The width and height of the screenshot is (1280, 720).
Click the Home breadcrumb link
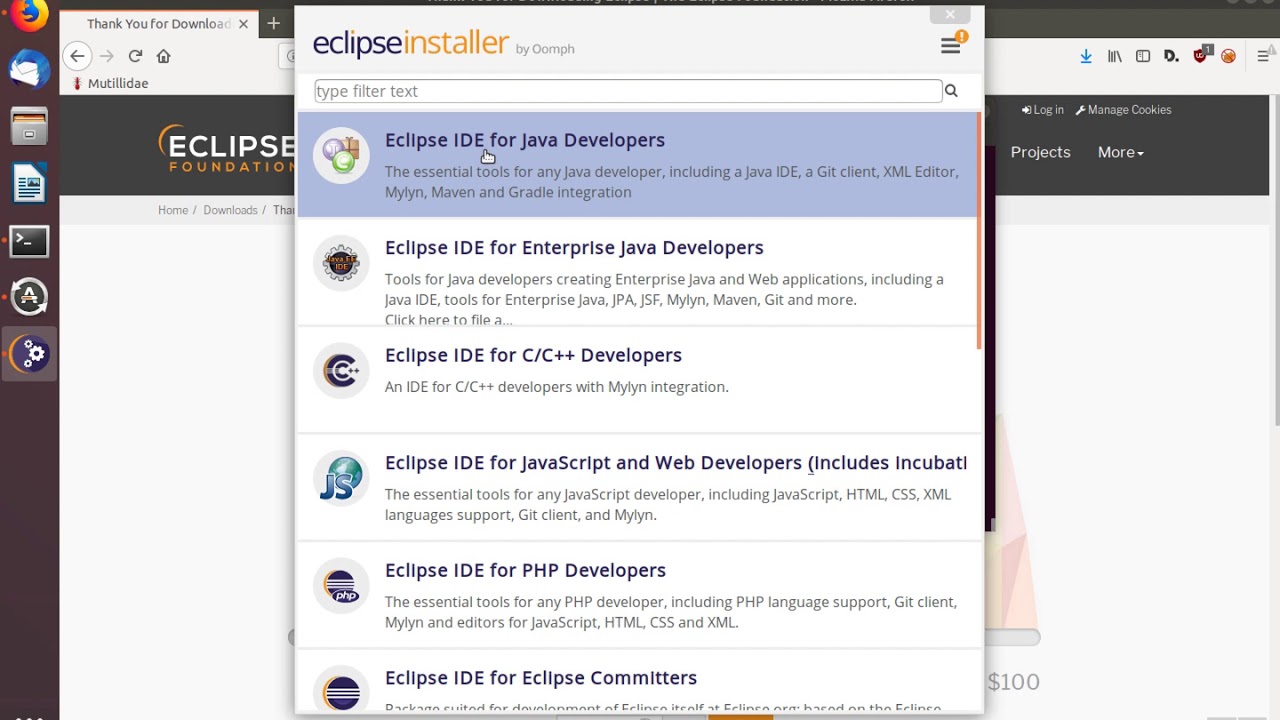pyautogui.click(x=173, y=210)
